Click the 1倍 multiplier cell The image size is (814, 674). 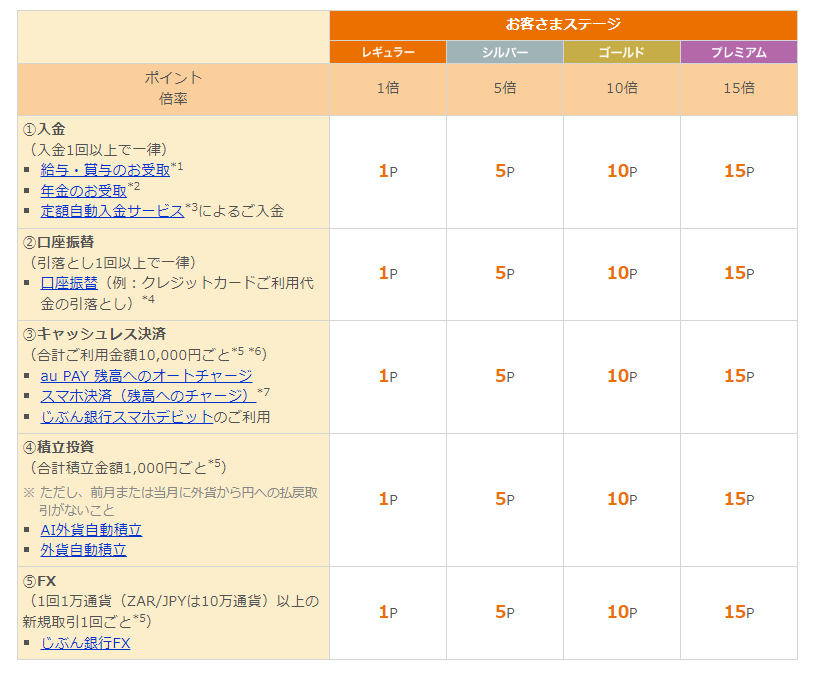coord(388,88)
